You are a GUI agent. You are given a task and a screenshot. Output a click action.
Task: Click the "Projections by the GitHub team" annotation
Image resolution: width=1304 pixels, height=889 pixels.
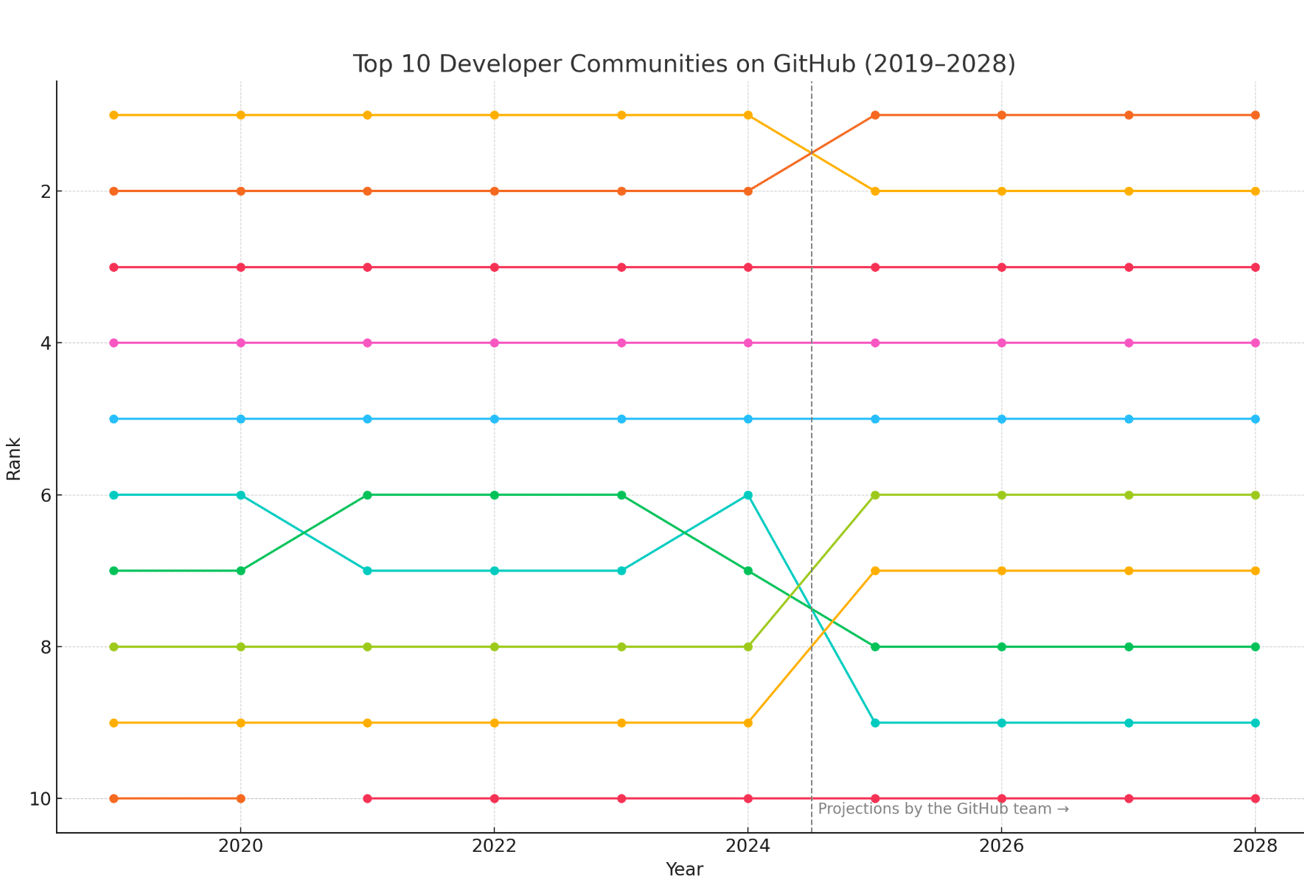pyautogui.click(x=943, y=809)
